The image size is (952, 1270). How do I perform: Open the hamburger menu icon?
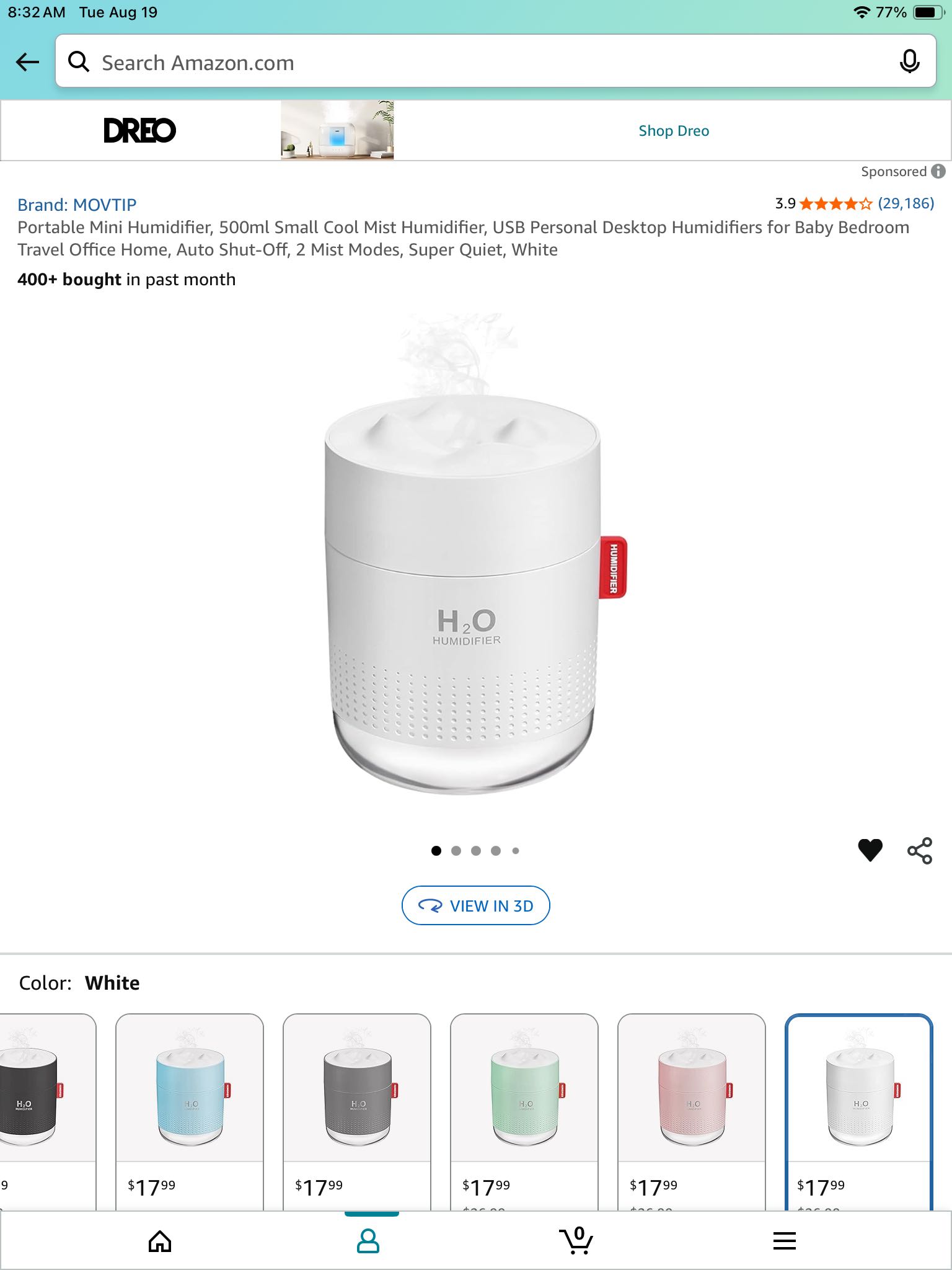(785, 1241)
